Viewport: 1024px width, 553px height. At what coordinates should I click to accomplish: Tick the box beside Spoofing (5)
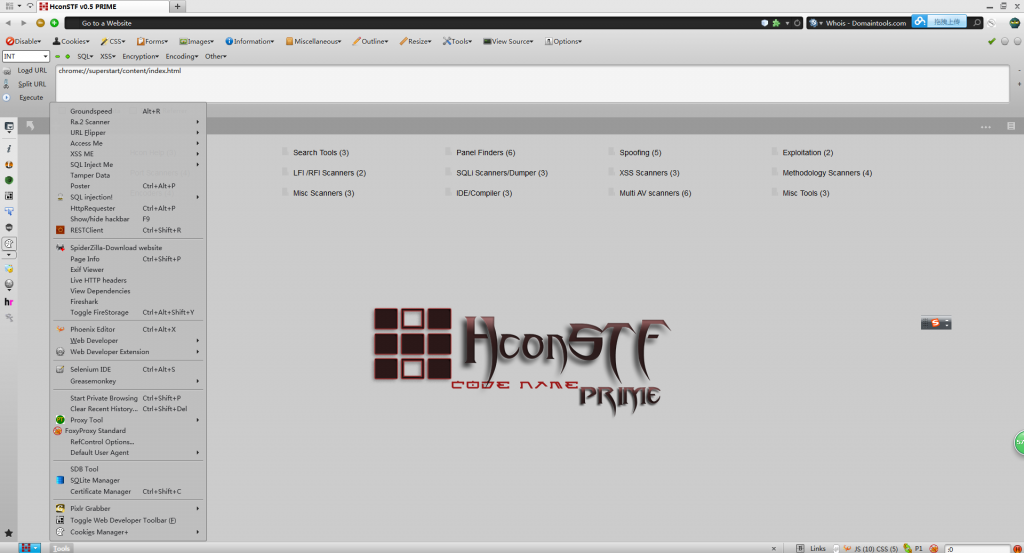click(611, 151)
